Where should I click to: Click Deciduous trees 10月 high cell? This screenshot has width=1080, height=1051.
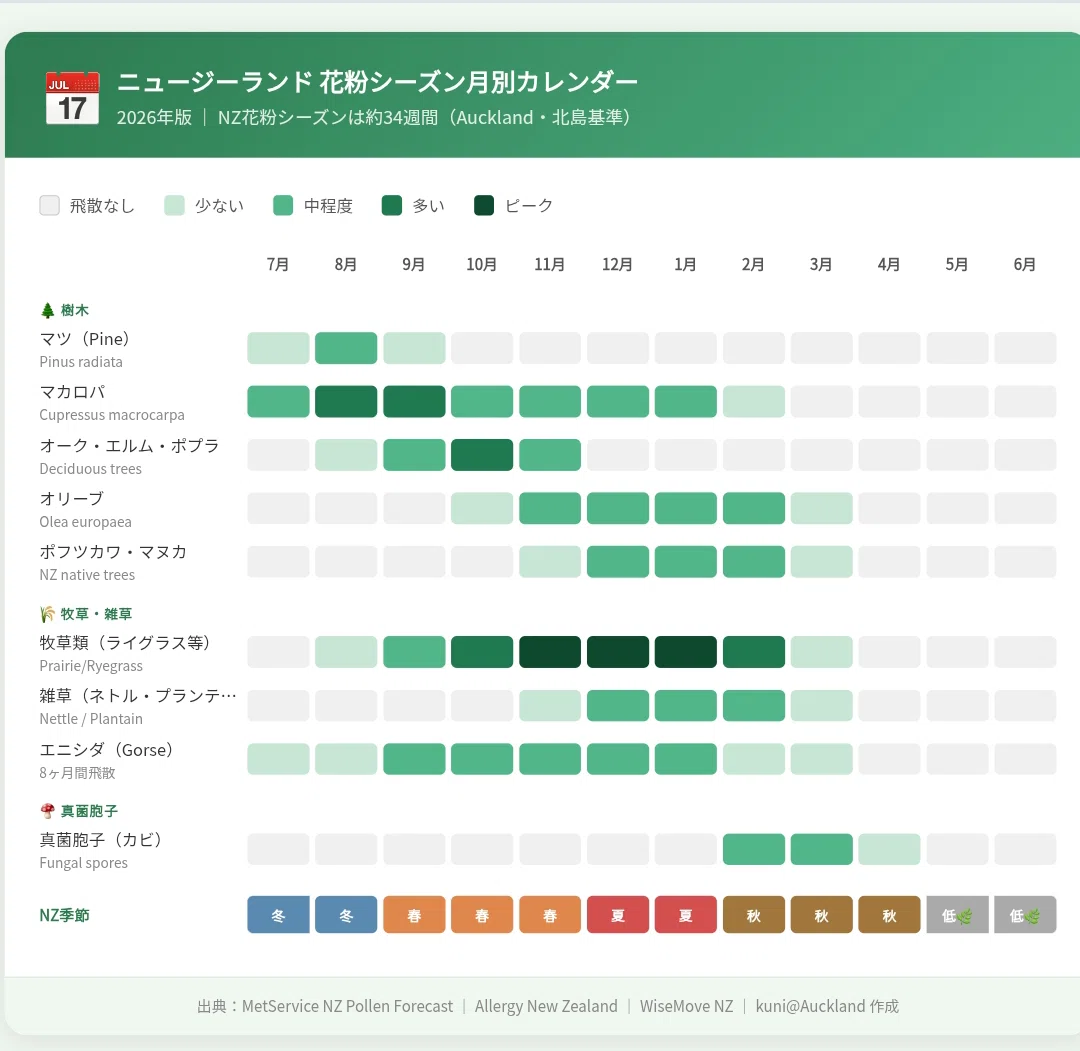click(481, 455)
